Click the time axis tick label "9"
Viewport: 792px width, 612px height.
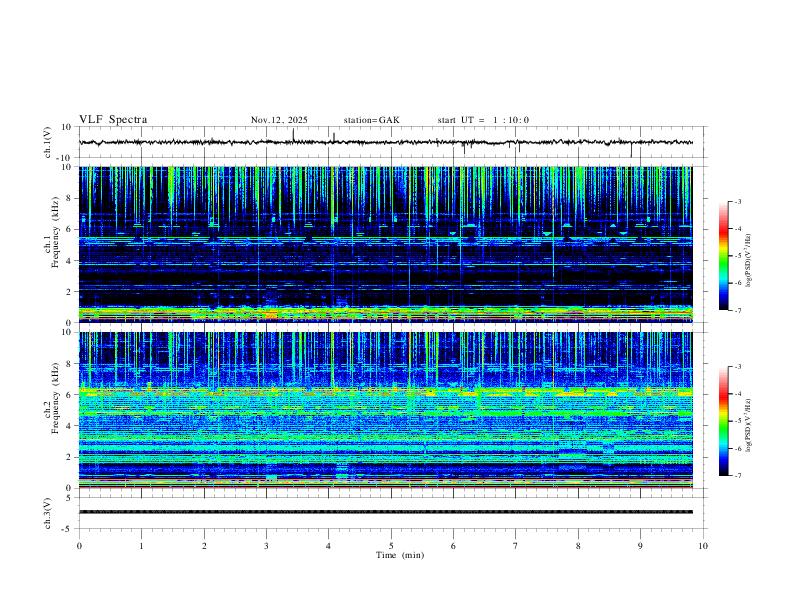coord(640,546)
